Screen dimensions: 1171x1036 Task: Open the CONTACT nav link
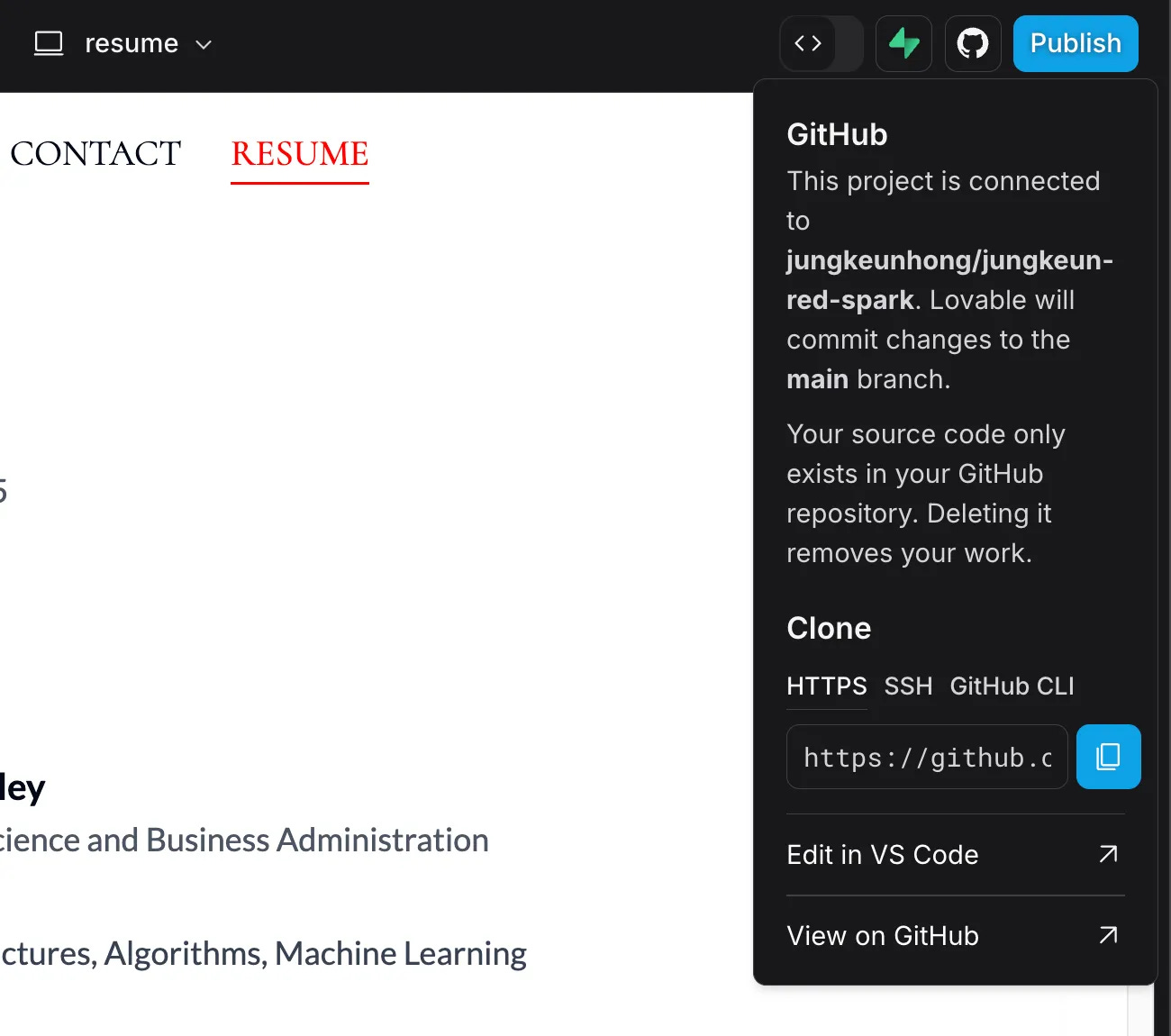[95, 154]
